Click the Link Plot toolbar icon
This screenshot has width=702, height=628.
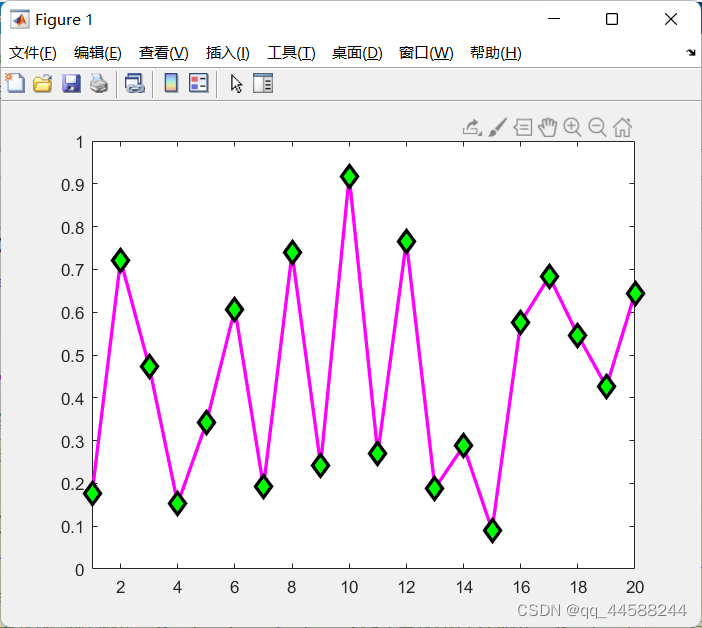pyautogui.click(x=135, y=84)
